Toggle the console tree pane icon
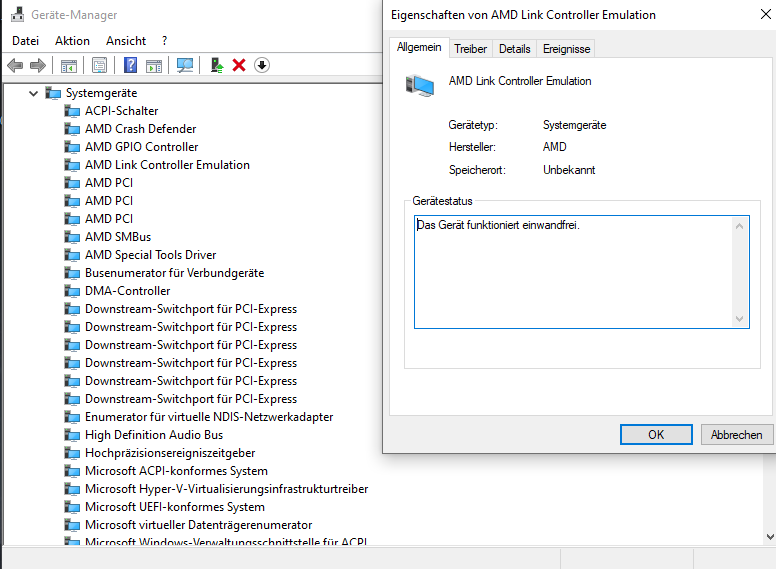 (69, 65)
